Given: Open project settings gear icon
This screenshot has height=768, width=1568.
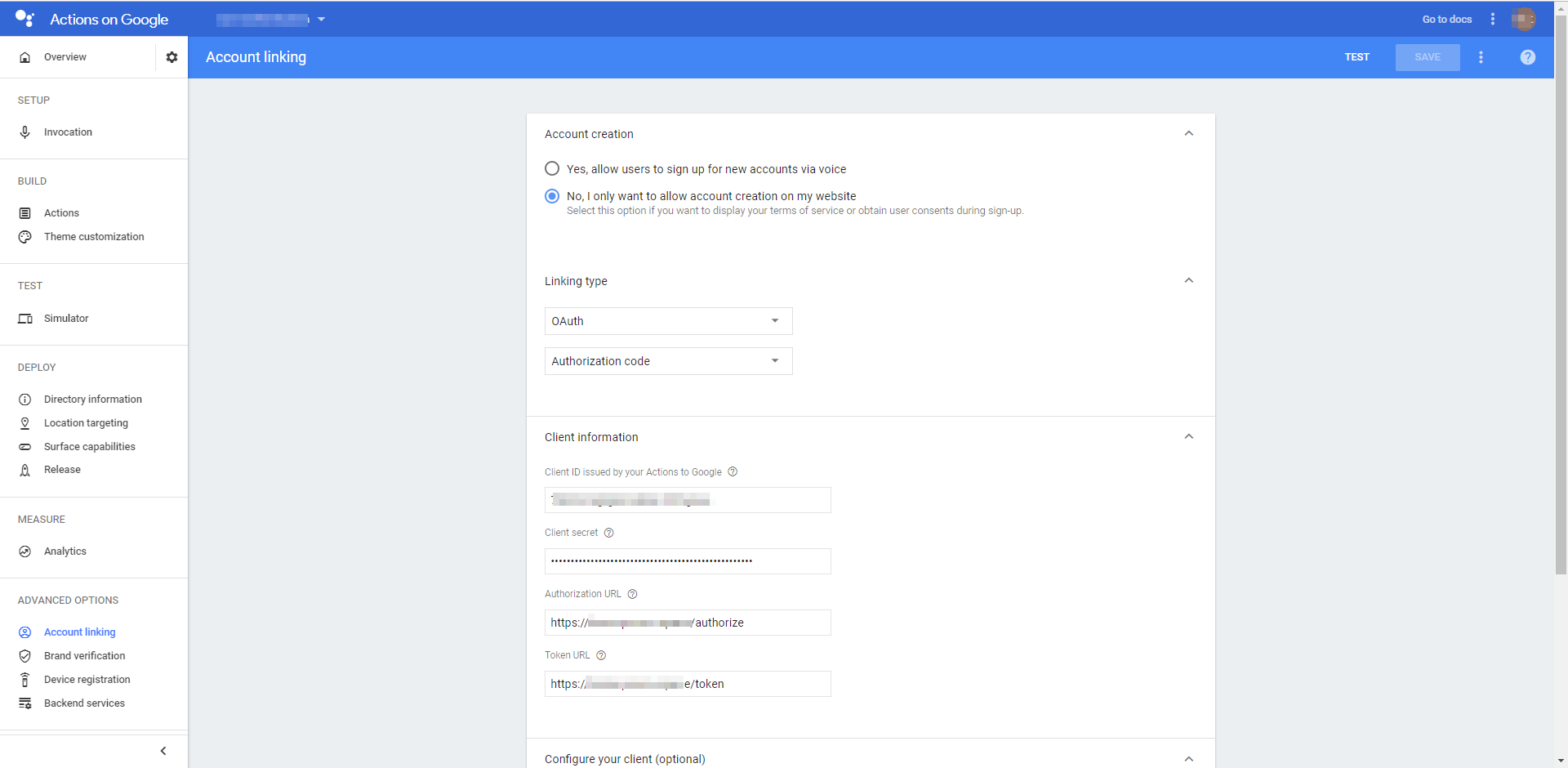Looking at the screenshot, I should pos(171,57).
